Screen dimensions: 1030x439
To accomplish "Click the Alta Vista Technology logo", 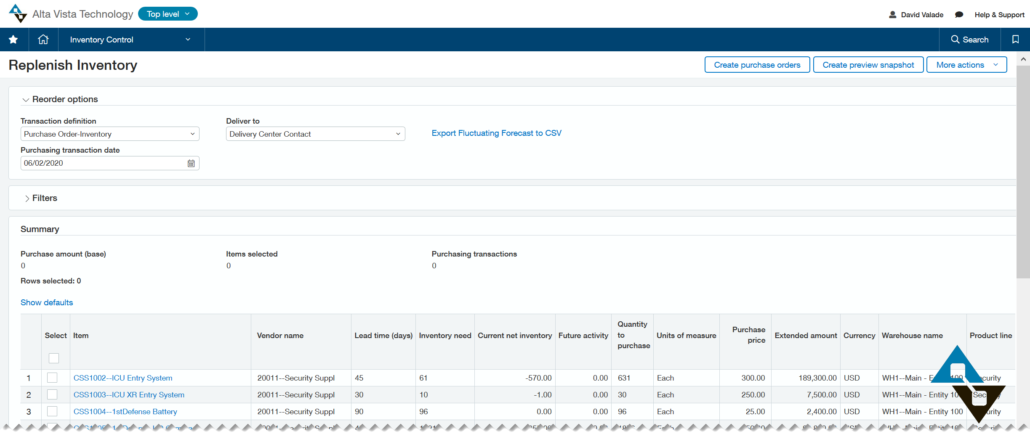I will point(18,13).
